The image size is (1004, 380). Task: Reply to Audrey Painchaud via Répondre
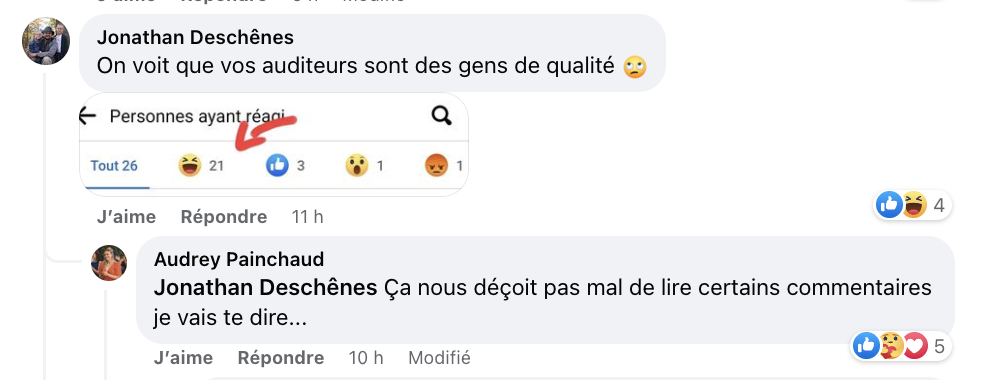pyautogui.click(x=280, y=358)
